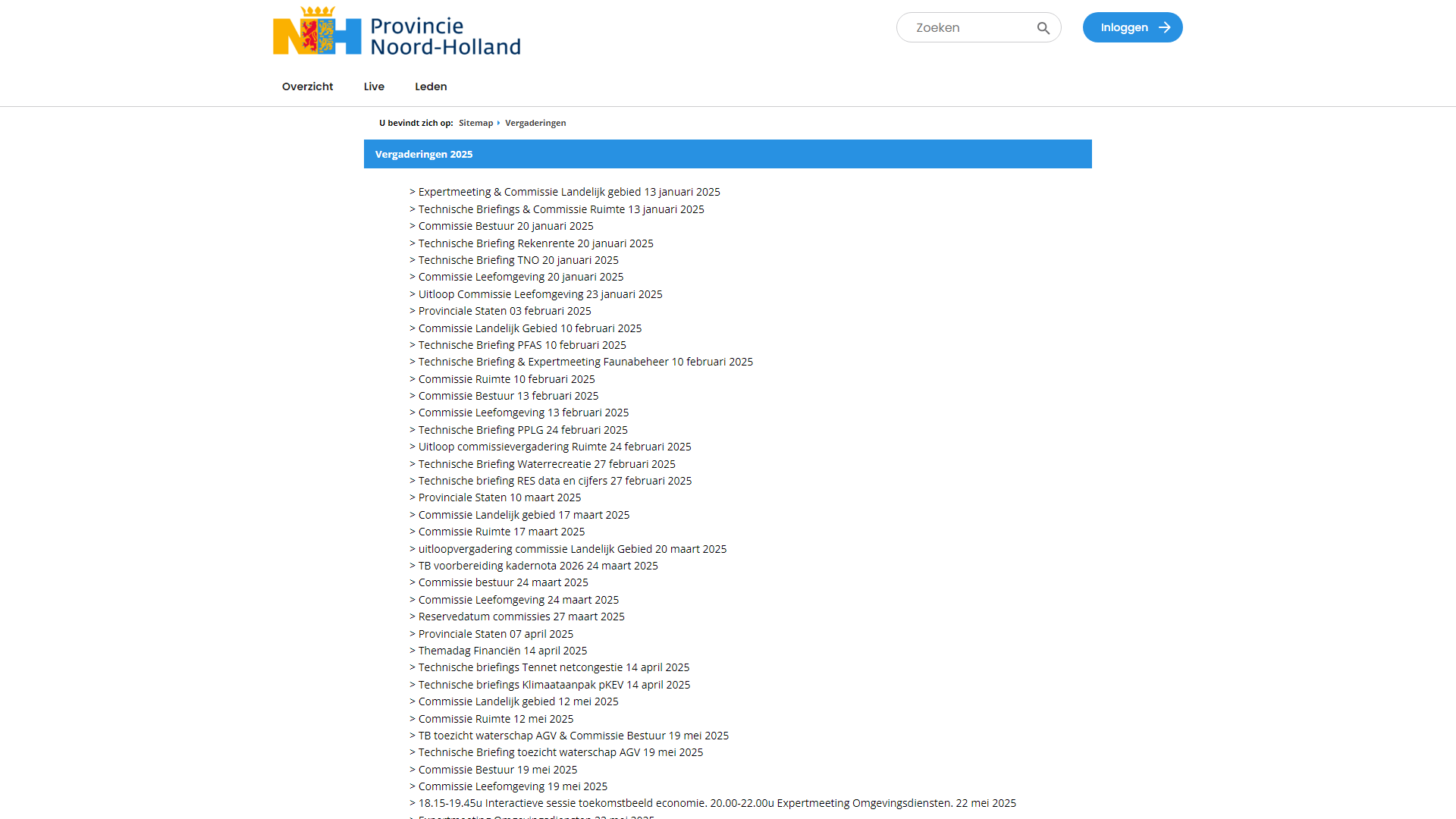Viewport: 1456px width, 819px height.
Task: Open the Sitemap breadcrumb link
Action: [475, 123]
